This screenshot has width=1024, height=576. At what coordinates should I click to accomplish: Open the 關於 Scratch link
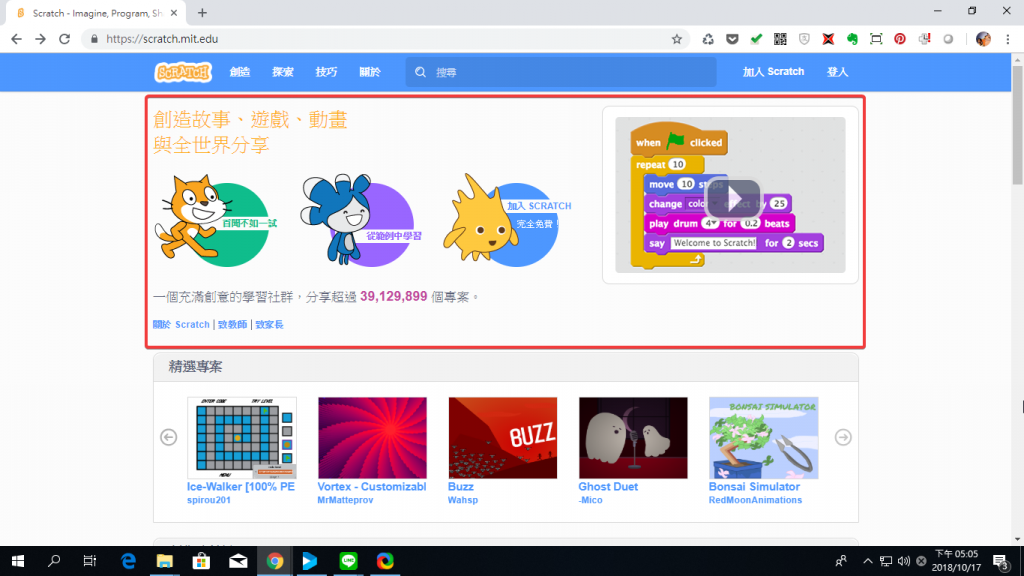(181, 325)
